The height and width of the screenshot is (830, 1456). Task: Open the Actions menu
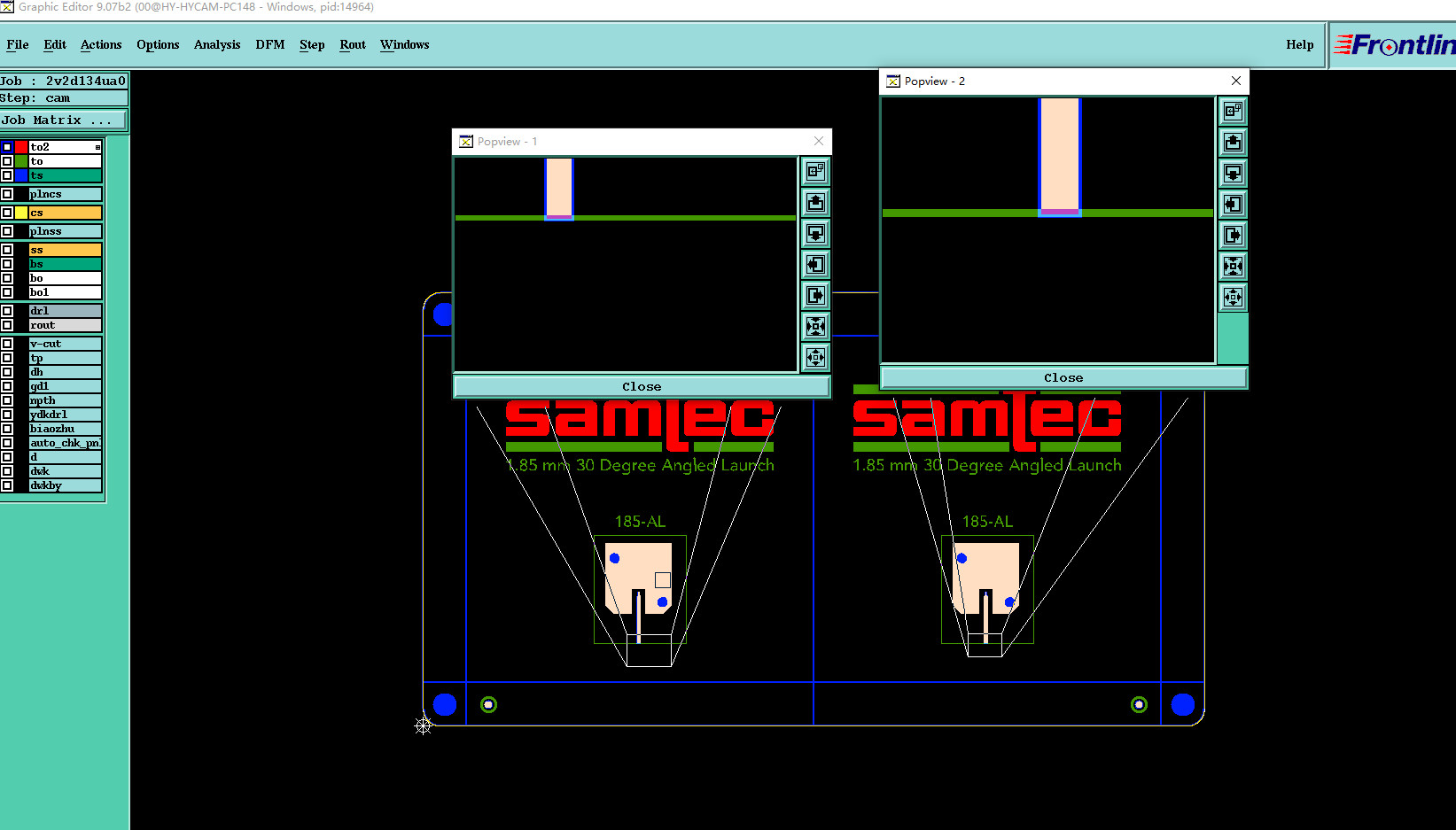point(101,44)
